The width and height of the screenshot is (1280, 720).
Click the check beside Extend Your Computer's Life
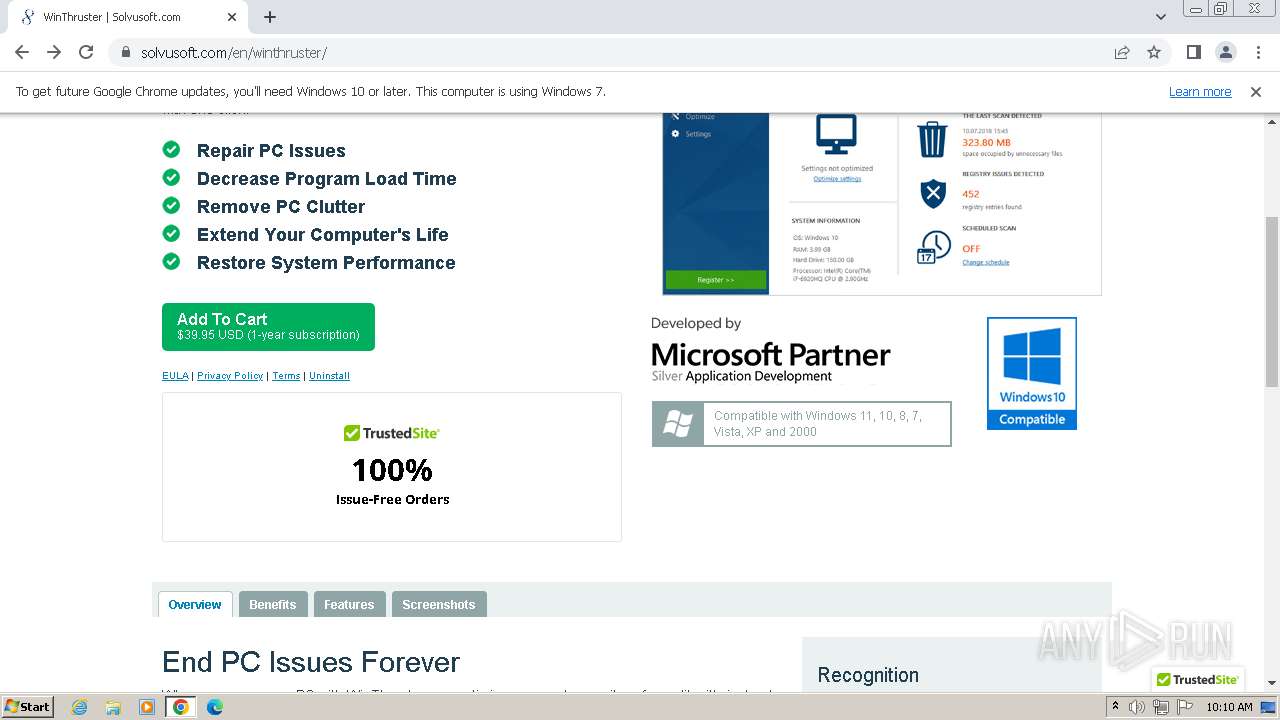172,234
